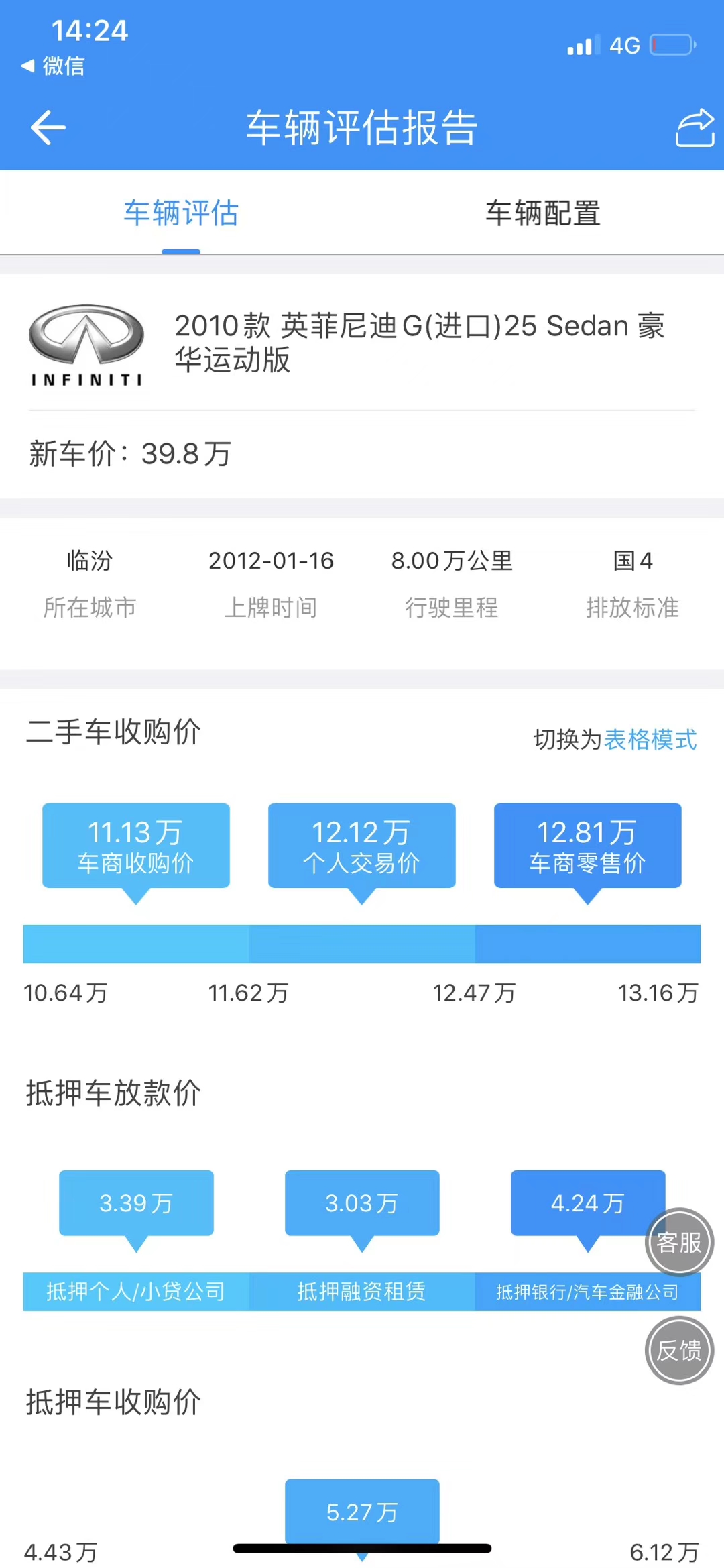Viewport: 724px width, 1568px height.
Task: Tap the 14:24 clock in status bar
Action: pos(90,31)
